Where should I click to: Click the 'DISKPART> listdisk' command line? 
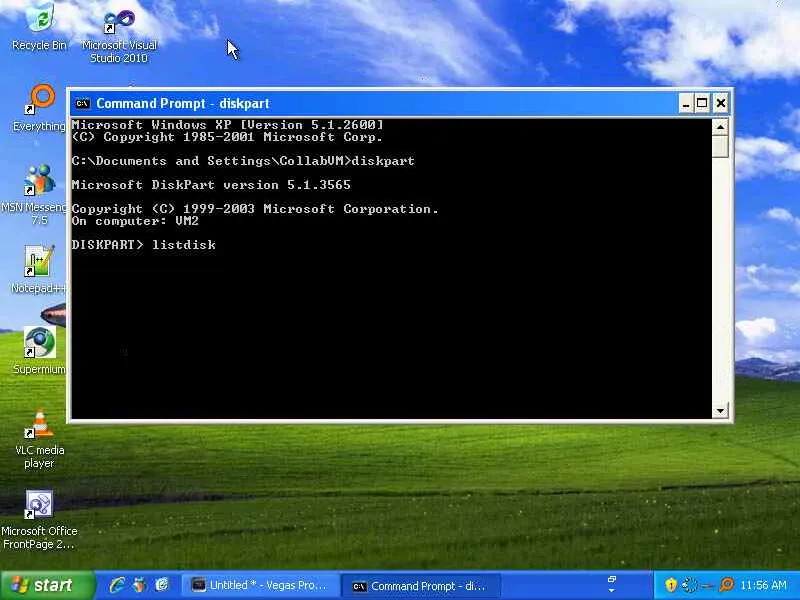(144, 245)
